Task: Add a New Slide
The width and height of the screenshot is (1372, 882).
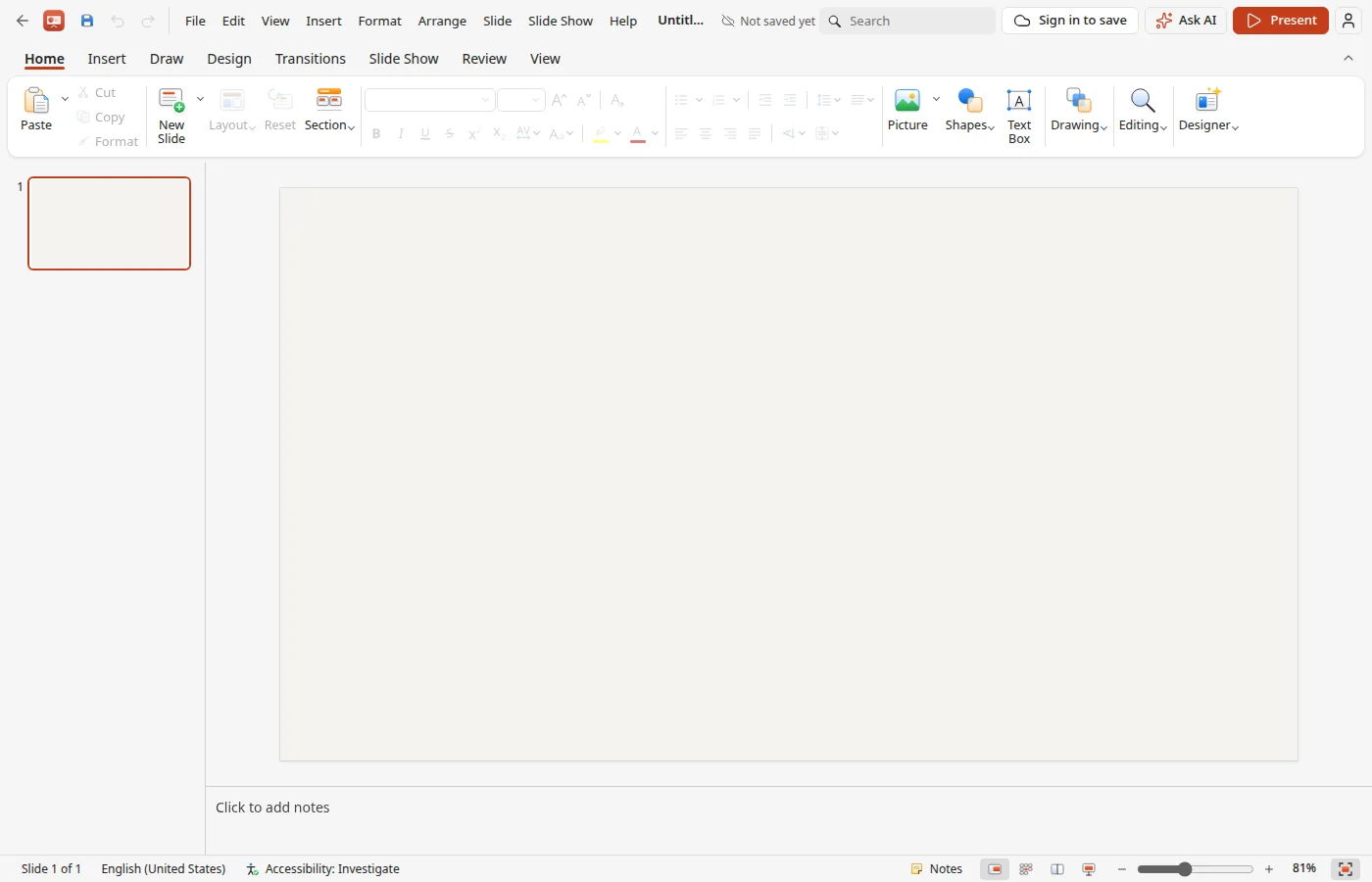Action: pos(171,117)
